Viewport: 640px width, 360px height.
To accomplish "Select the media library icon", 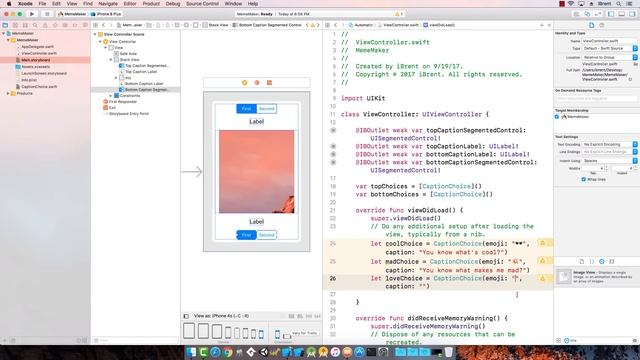I will coord(612,261).
